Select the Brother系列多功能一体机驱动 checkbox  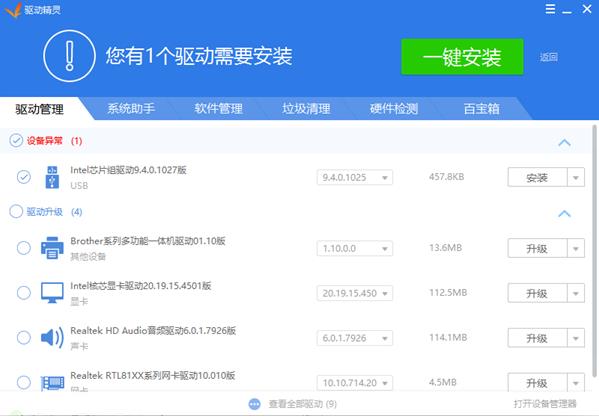pos(24,248)
